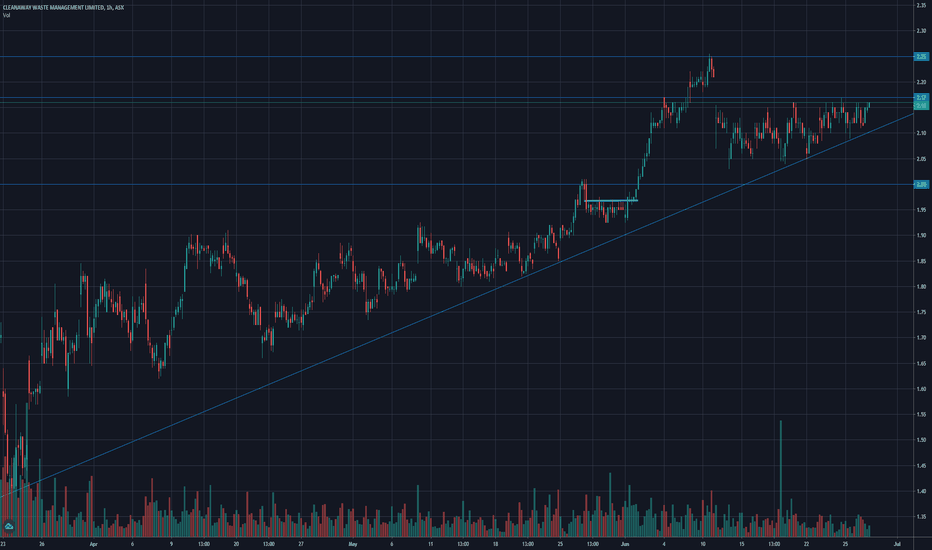Click the tallest volume spike bar
The width and height of the screenshot is (932, 550).
(780, 479)
